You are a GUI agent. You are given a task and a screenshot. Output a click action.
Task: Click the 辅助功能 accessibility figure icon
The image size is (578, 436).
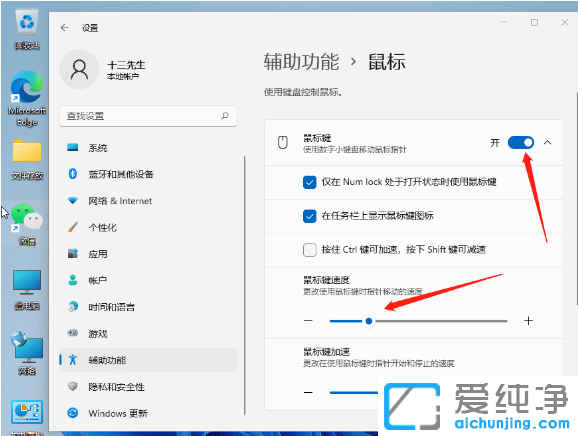click(x=73, y=360)
